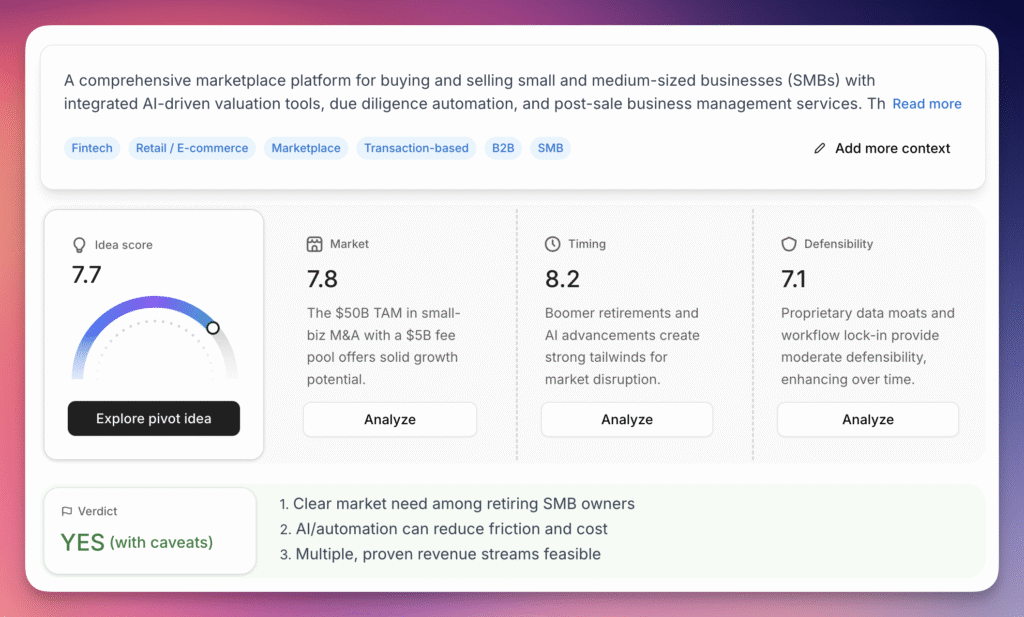Click the Timing clock icon
This screenshot has height=617, width=1024.
pos(552,244)
